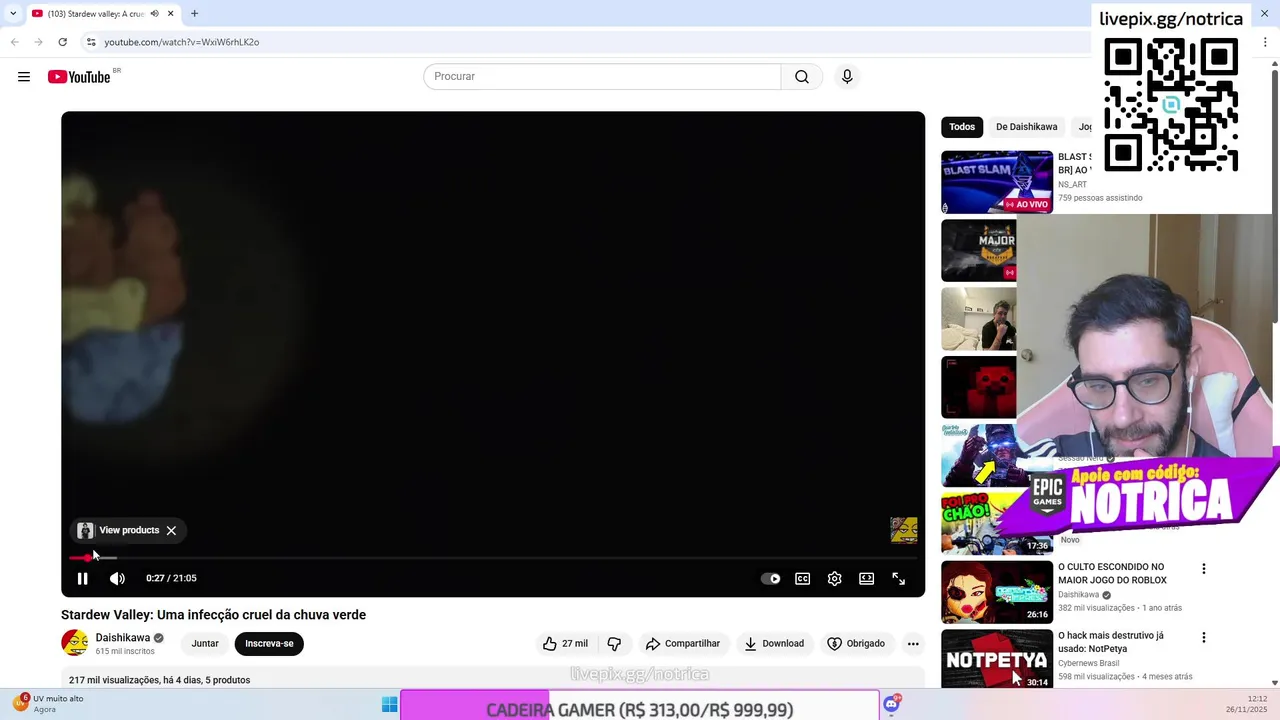Click the search field Procurar
This screenshot has width=1280, height=720.
pyautogui.click(x=602, y=77)
